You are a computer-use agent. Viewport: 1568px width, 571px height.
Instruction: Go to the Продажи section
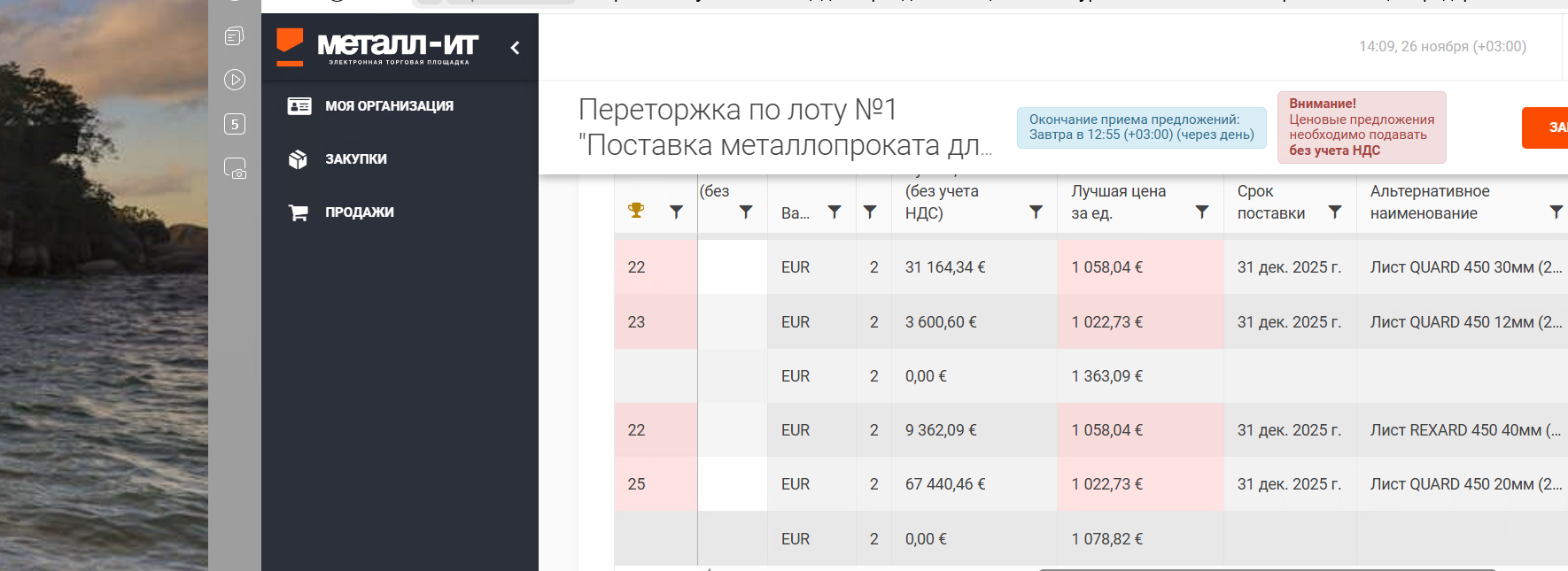(x=359, y=212)
